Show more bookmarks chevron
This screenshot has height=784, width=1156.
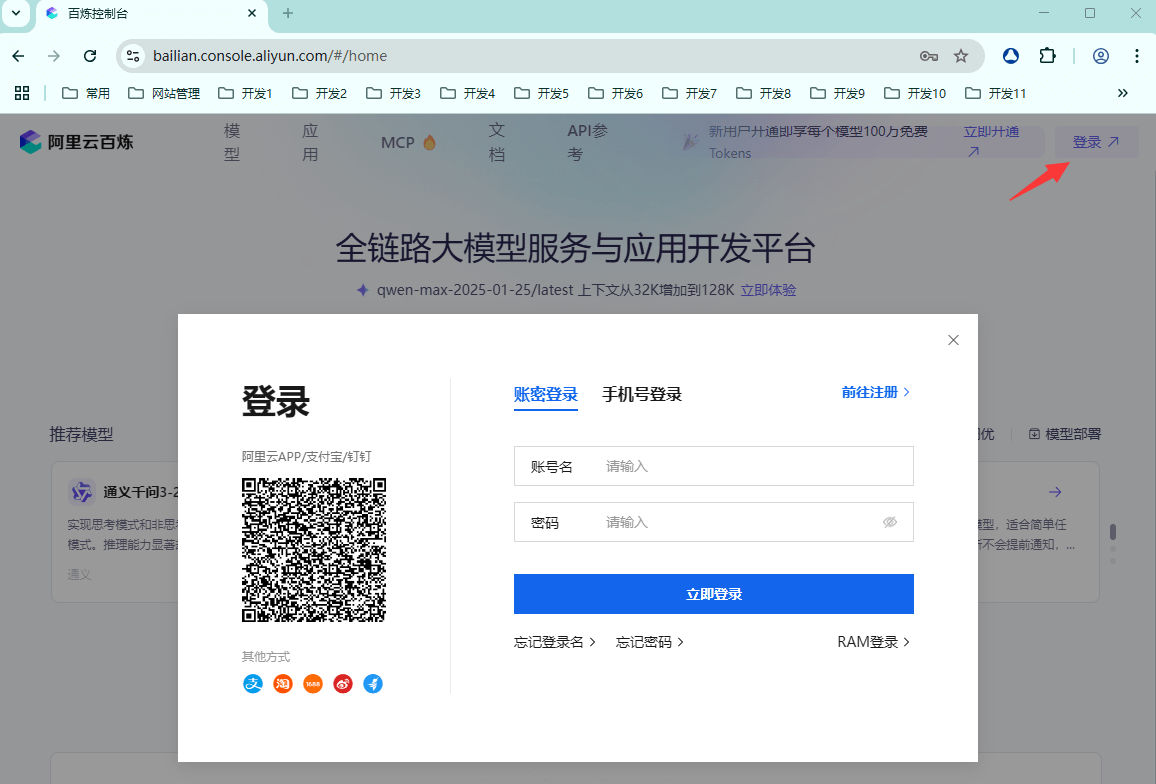(x=1123, y=93)
